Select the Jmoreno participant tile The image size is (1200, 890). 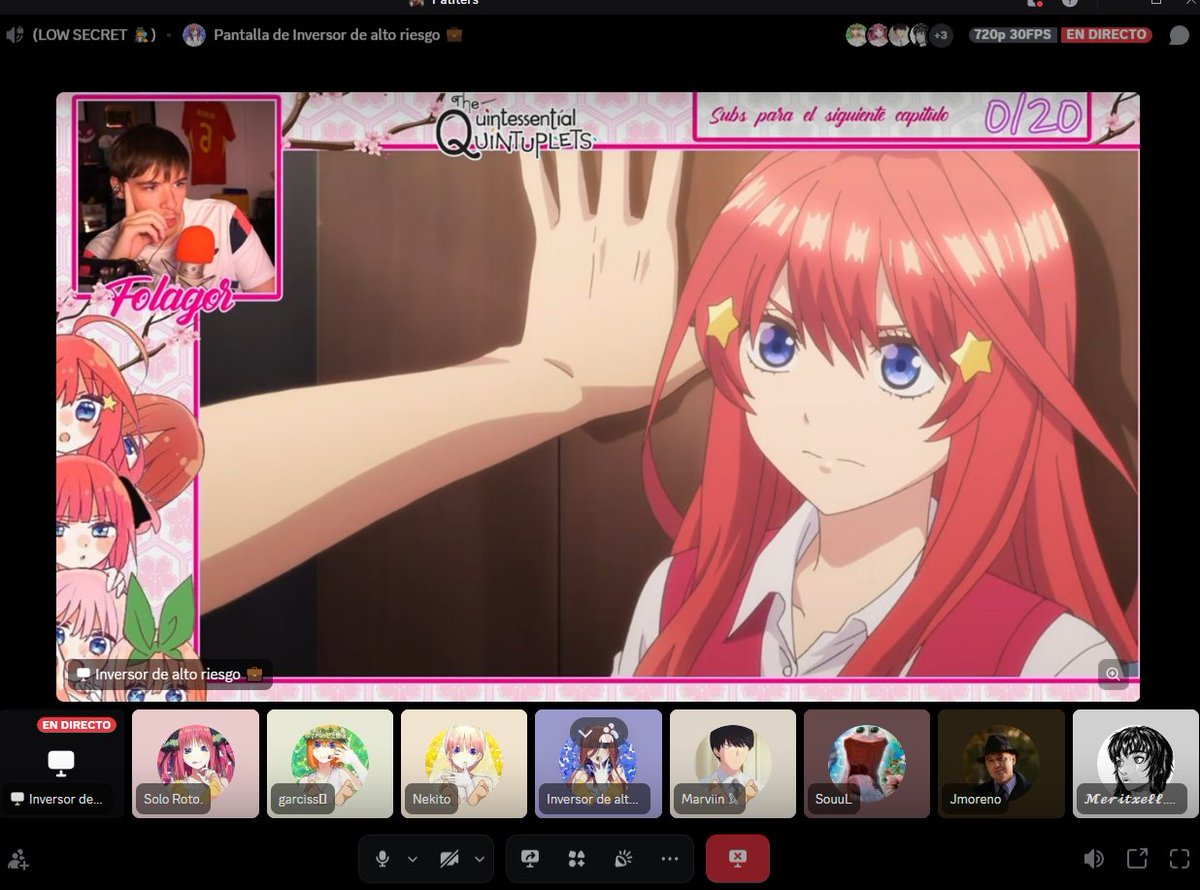click(x=1001, y=764)
